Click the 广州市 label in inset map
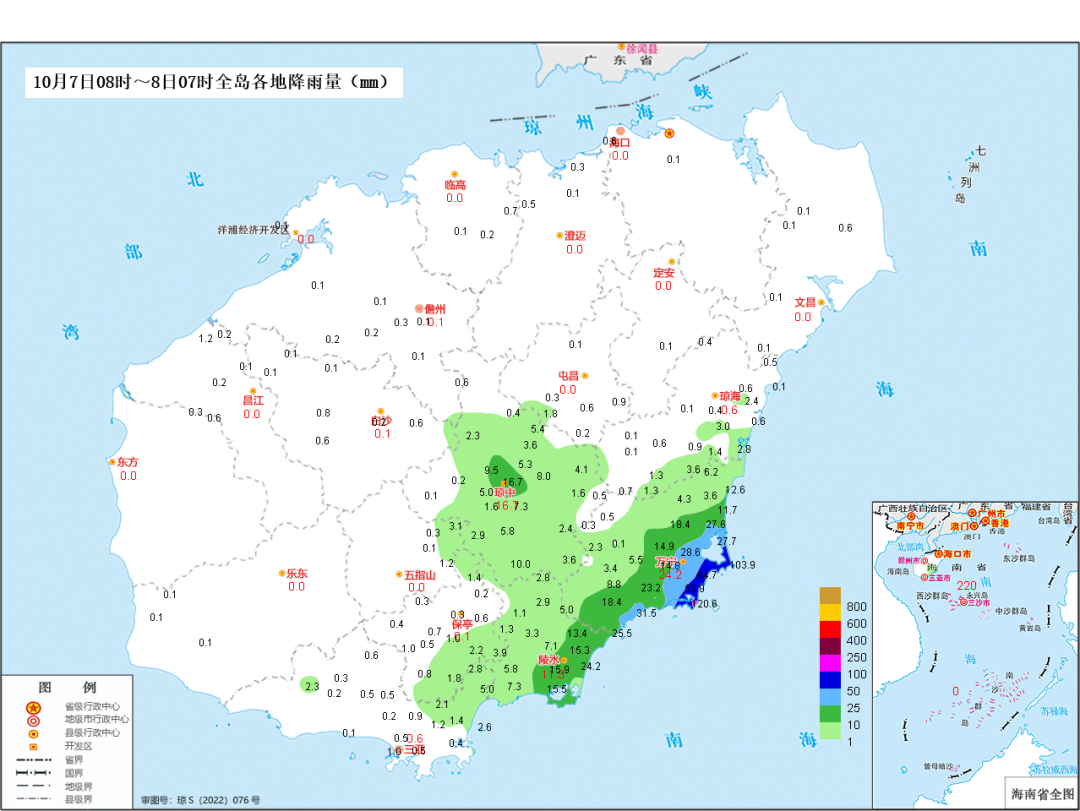1080x811 pixels. [x=991, y=514]
